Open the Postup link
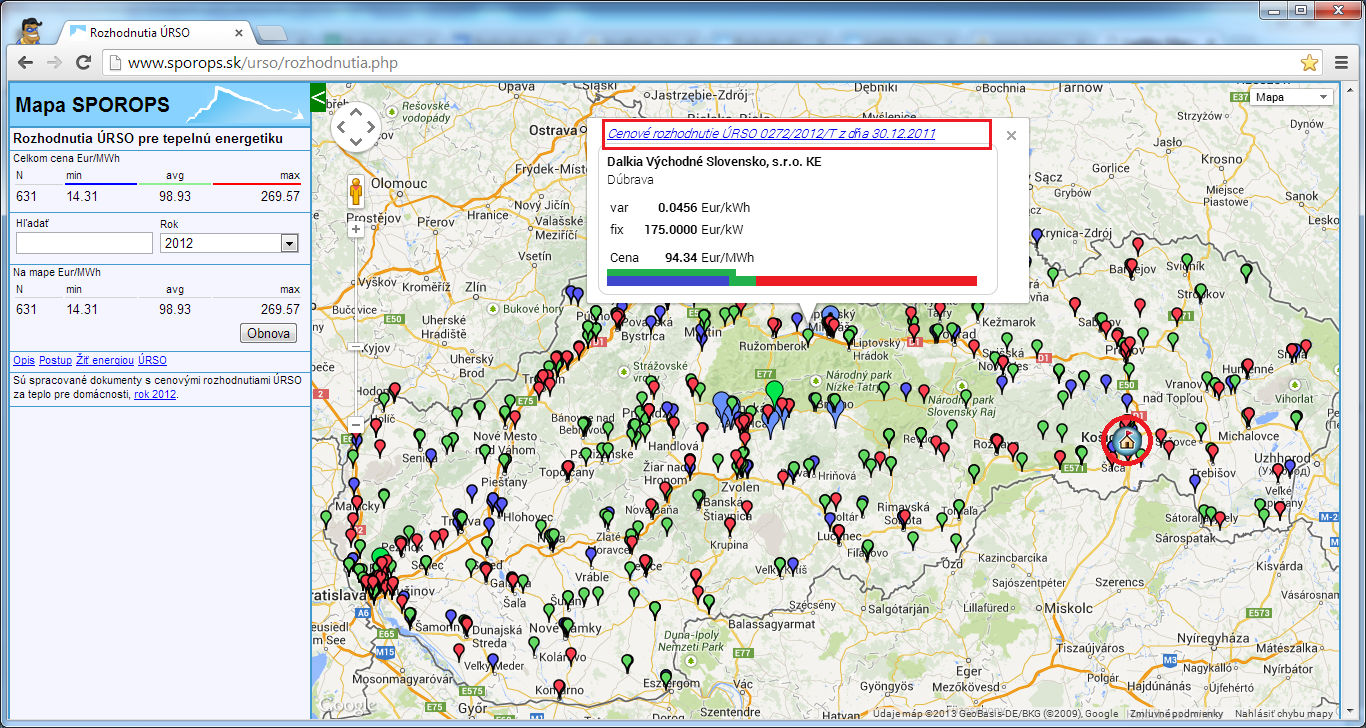The image size is (1366, 728). coord(55,360)
